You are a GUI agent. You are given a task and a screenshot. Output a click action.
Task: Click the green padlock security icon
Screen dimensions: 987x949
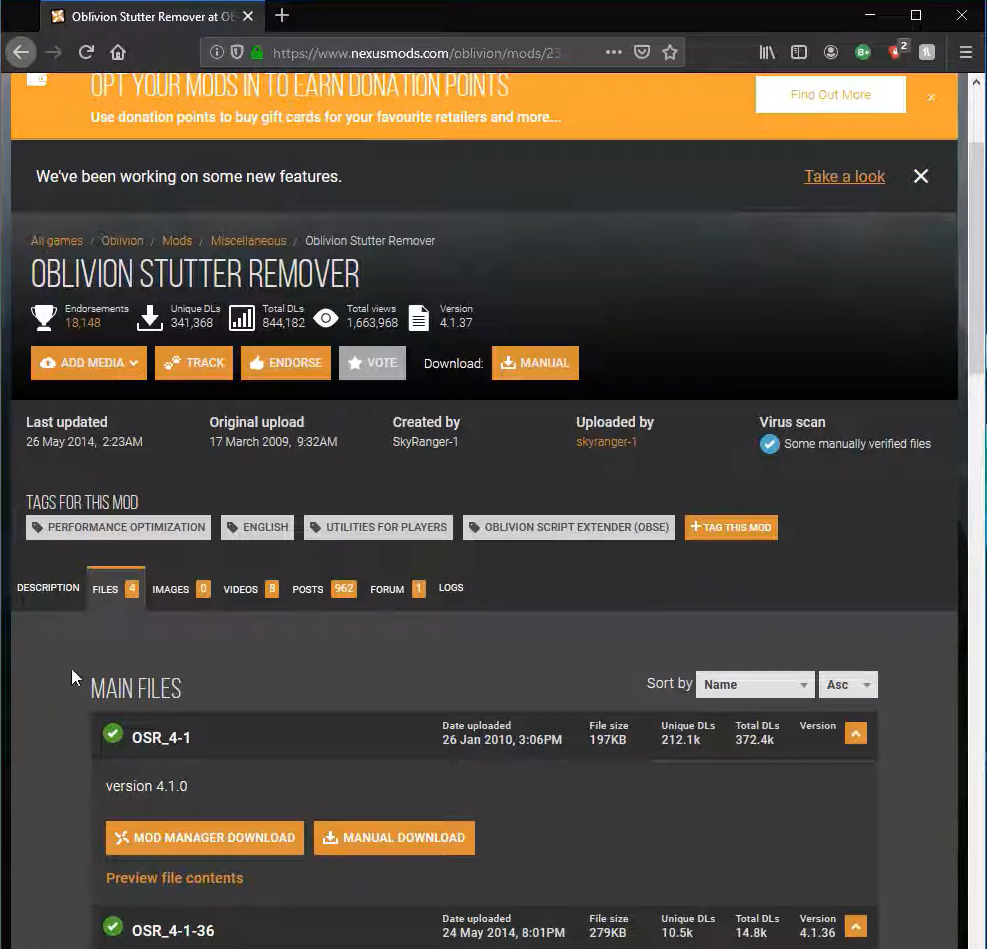click(x=256, y=52)
